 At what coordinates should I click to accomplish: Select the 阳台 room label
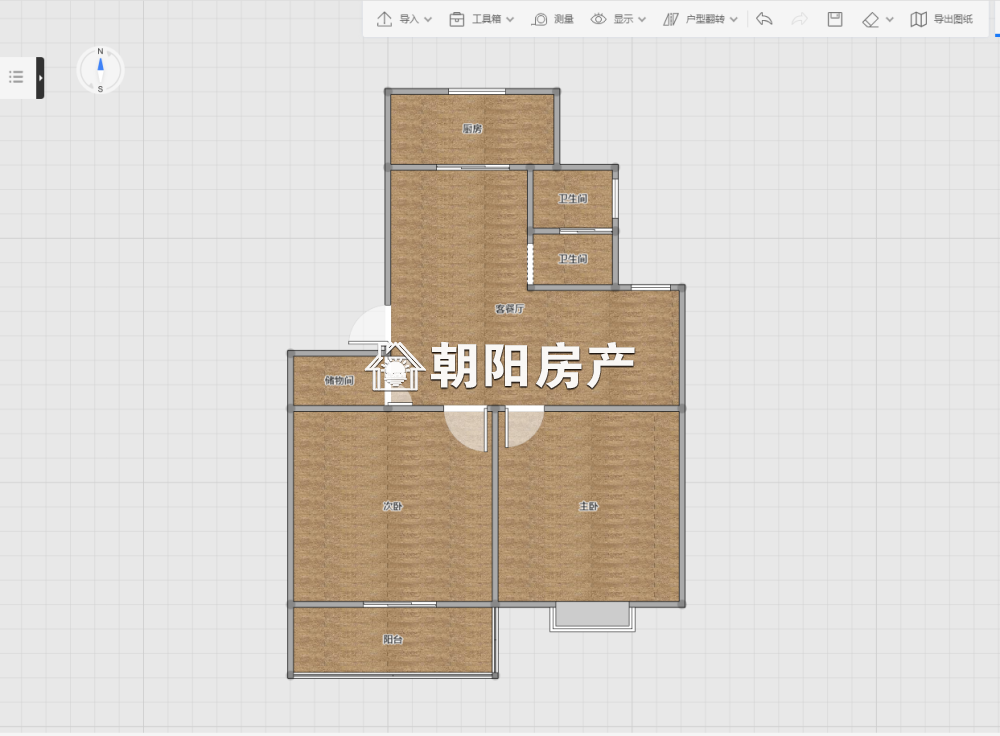point(393,639)
